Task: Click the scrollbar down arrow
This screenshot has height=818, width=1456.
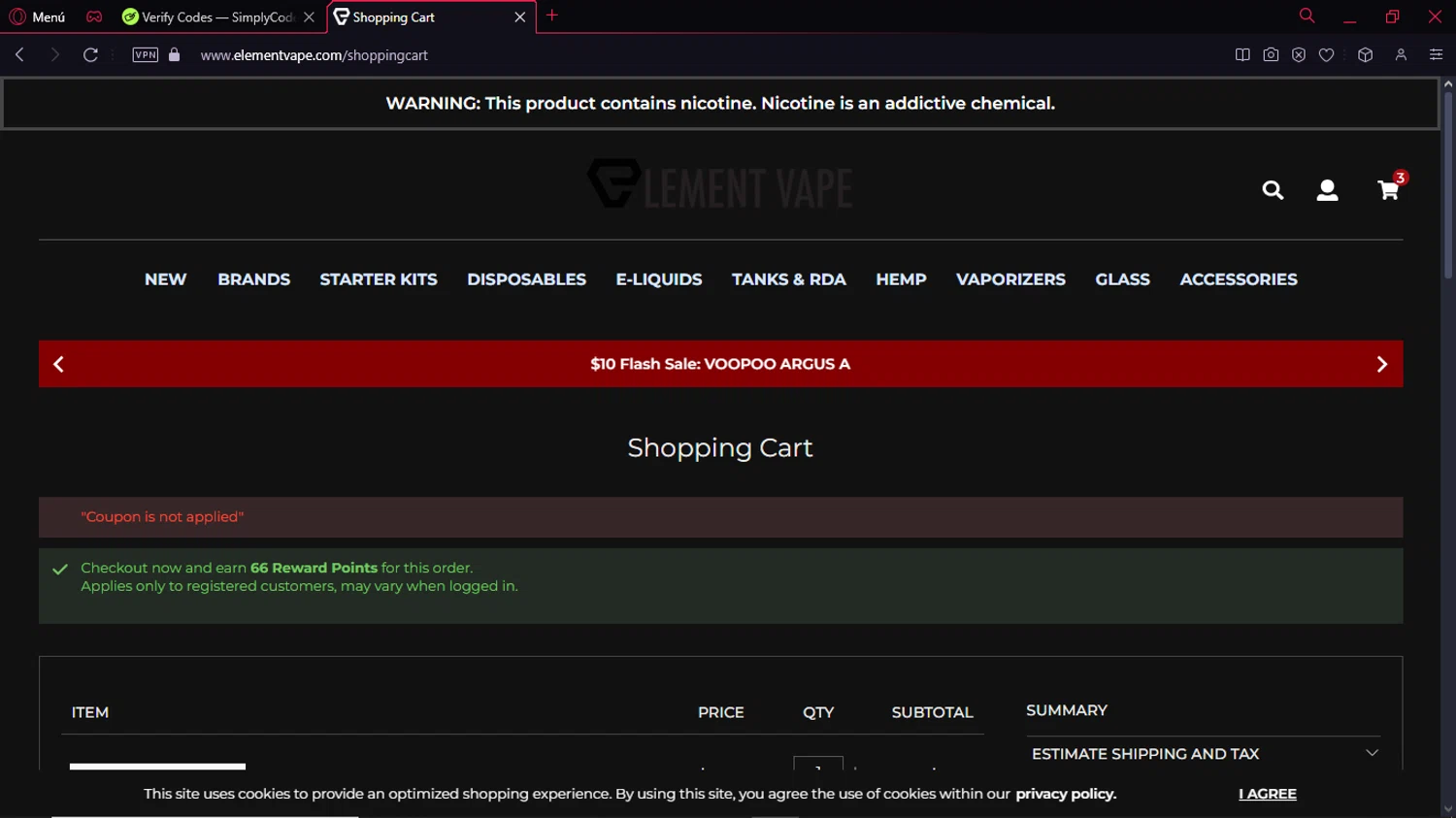Action: pyautogui.click(x=1448, y=809)
